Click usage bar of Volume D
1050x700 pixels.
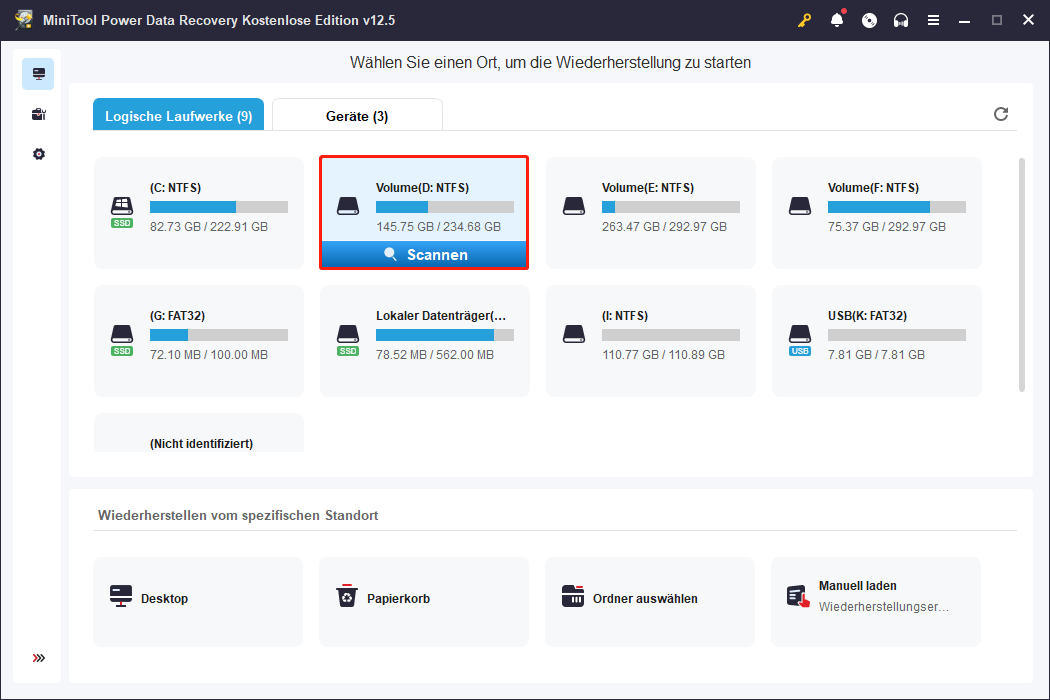[x=445, y=207]
